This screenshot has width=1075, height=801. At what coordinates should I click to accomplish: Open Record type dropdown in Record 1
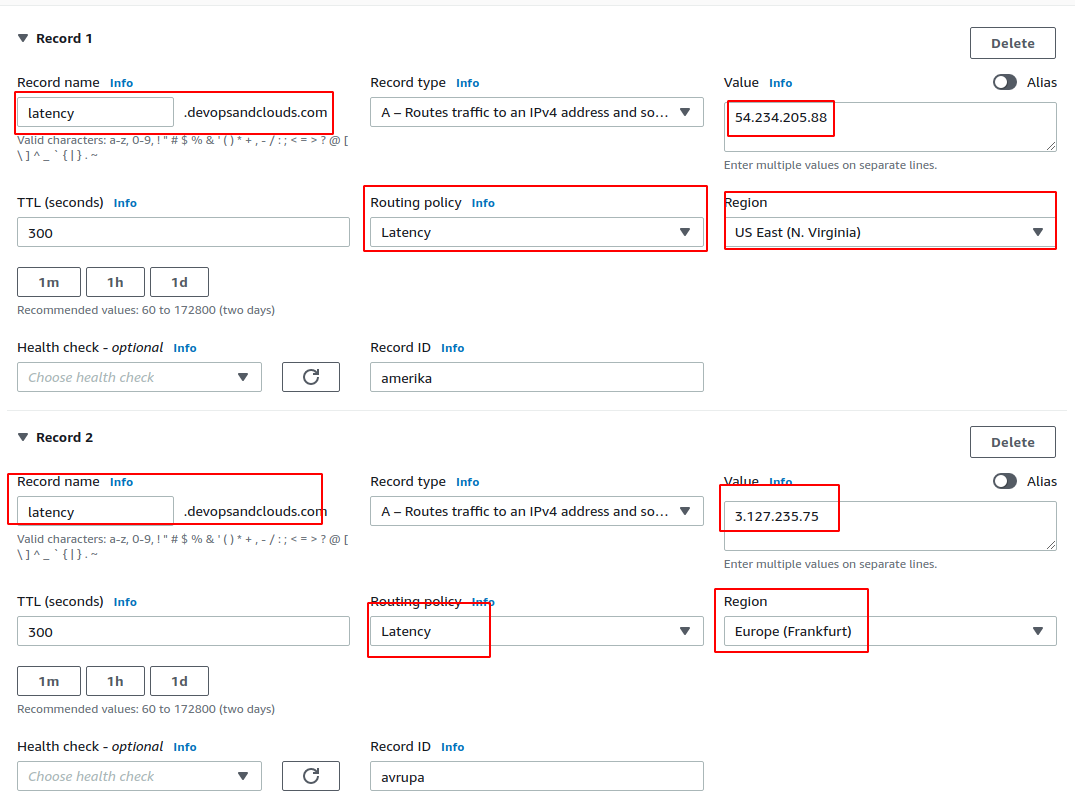(536, 113)
